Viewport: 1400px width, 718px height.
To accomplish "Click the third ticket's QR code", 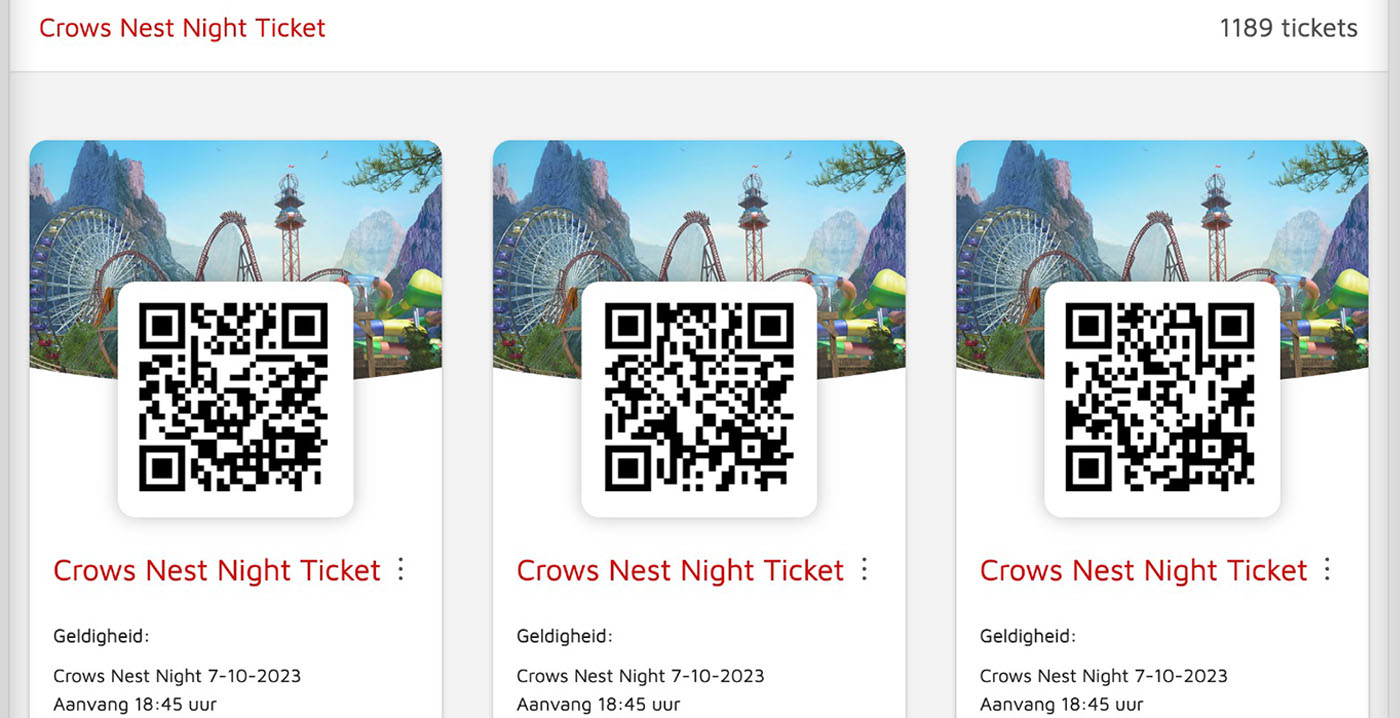I will 1162,399.
